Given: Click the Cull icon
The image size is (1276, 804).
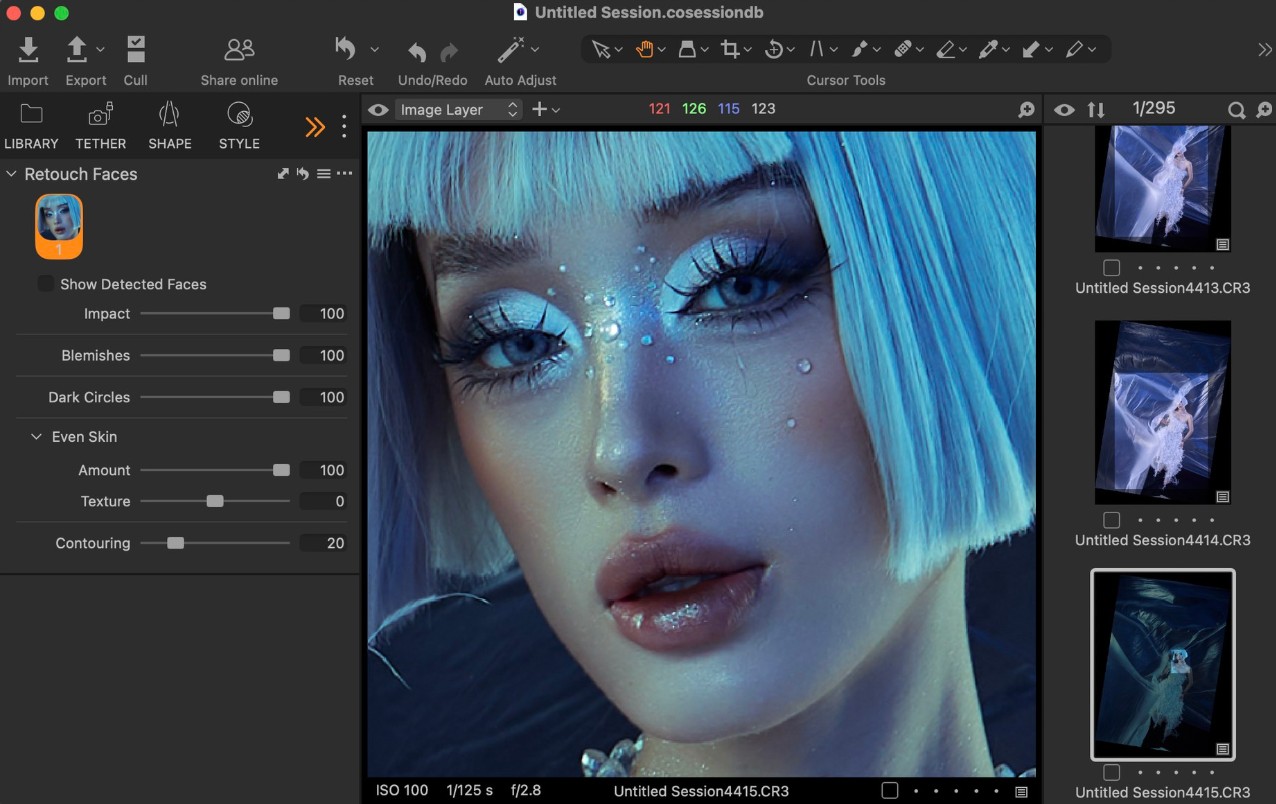Looking at the screenshot, I should [135, 49].
